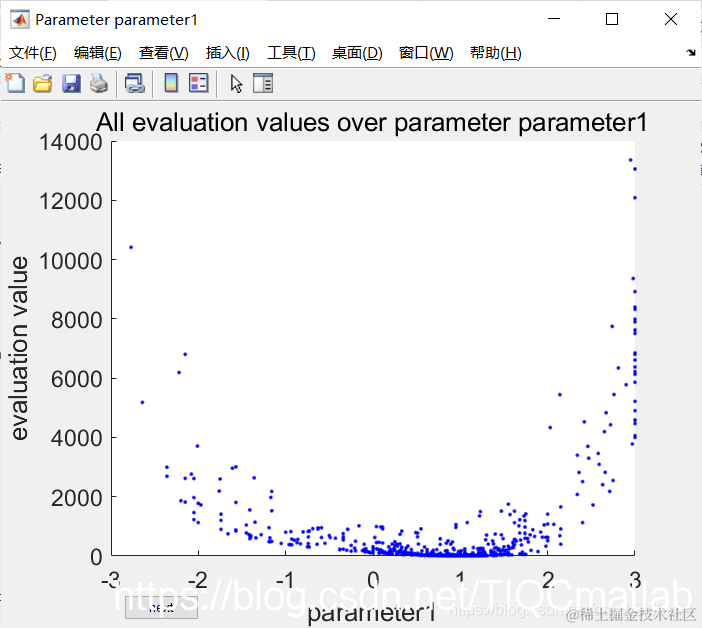
Task: Click the plot title text
Action: (x=372, y=122)
